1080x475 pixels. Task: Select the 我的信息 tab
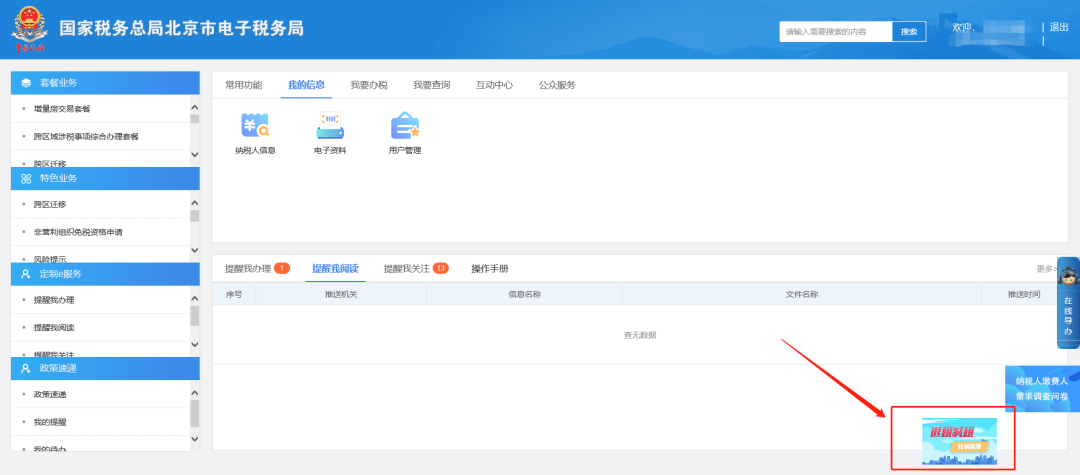point(306,85)
